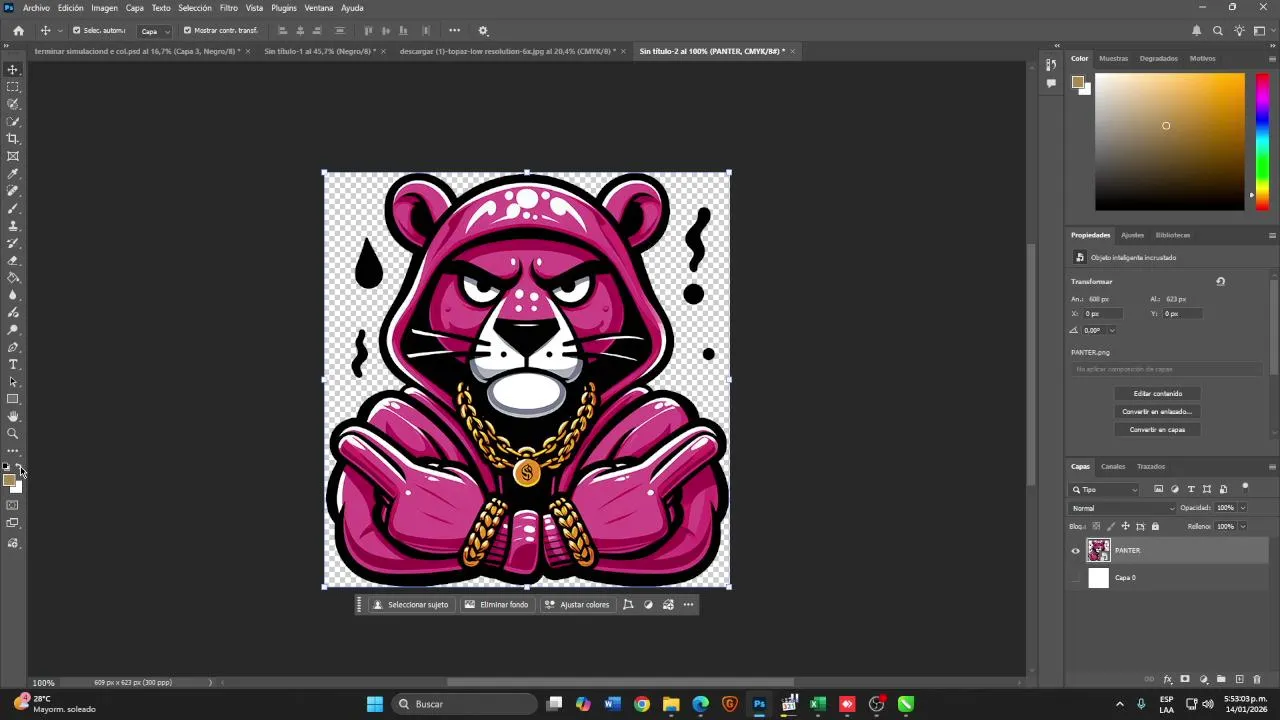Add a layer style with fx icon
1280x720 pixels.
pyautogui.click(x=1167, y=679)
